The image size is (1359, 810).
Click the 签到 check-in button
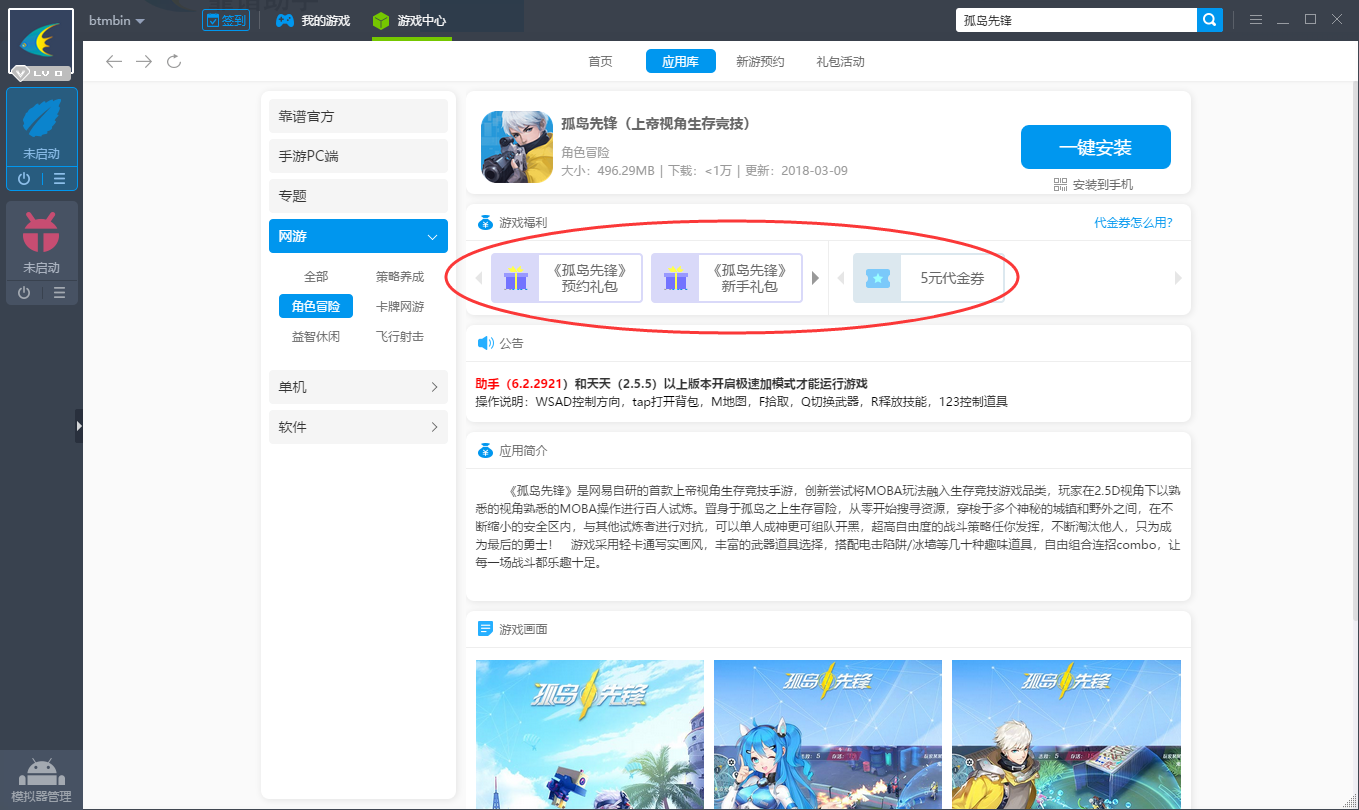[226, 20]
